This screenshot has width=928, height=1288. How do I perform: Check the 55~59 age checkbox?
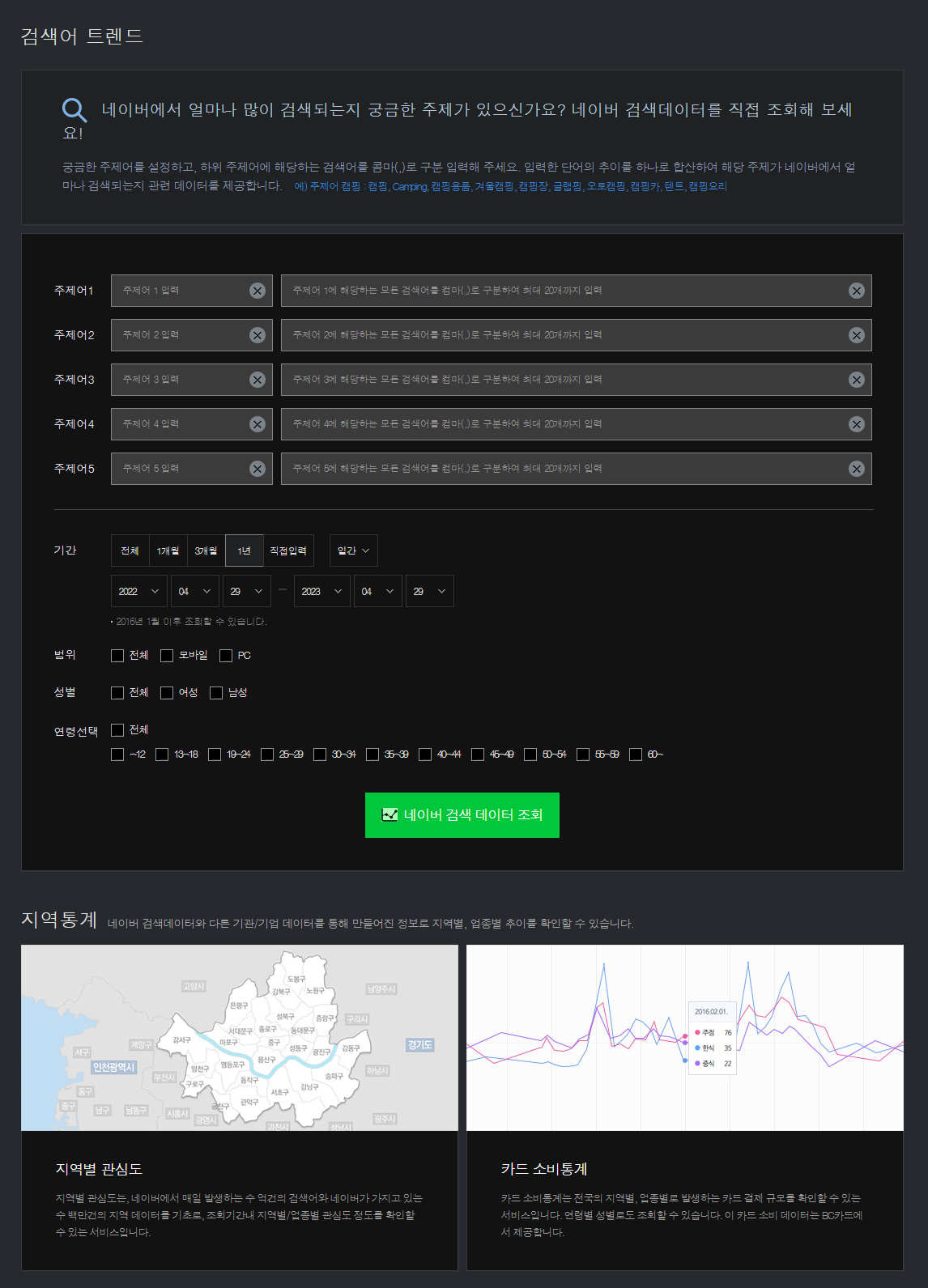coord(583,755)
